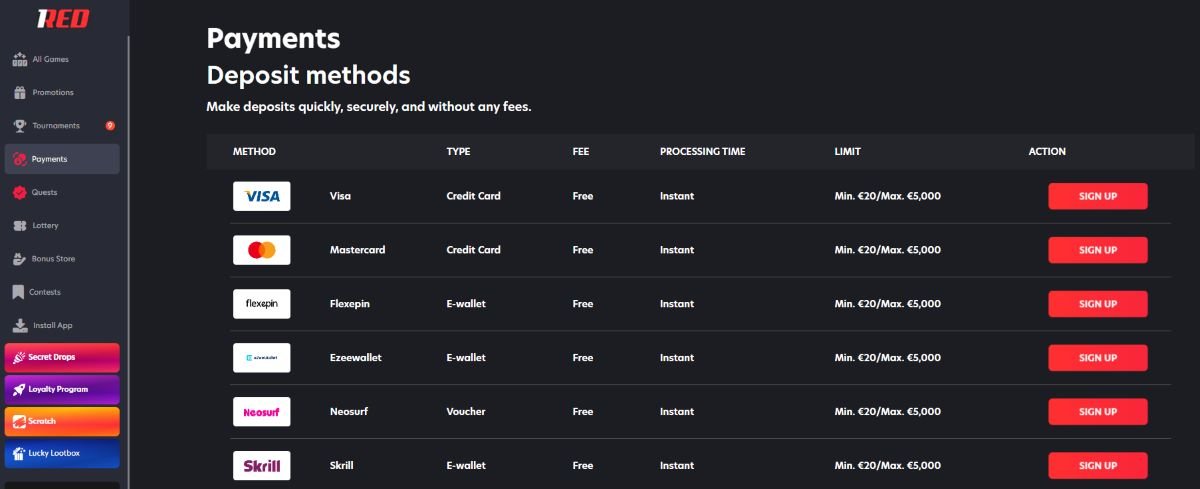Click the Quests icon

tap(19, 192)
